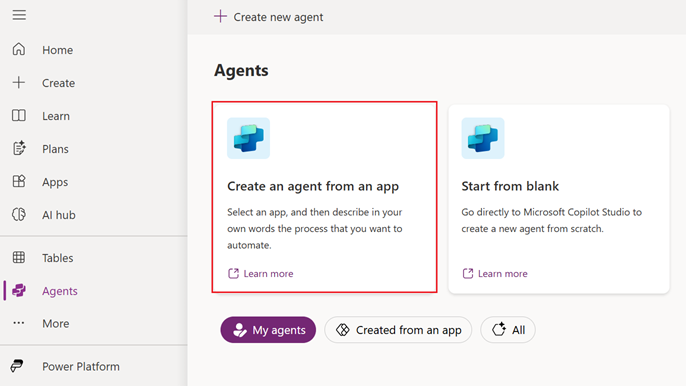686x386 pixels.
Task: Click description text mentioning Microsoft Copilot Studio
Action: click(552, 220)
